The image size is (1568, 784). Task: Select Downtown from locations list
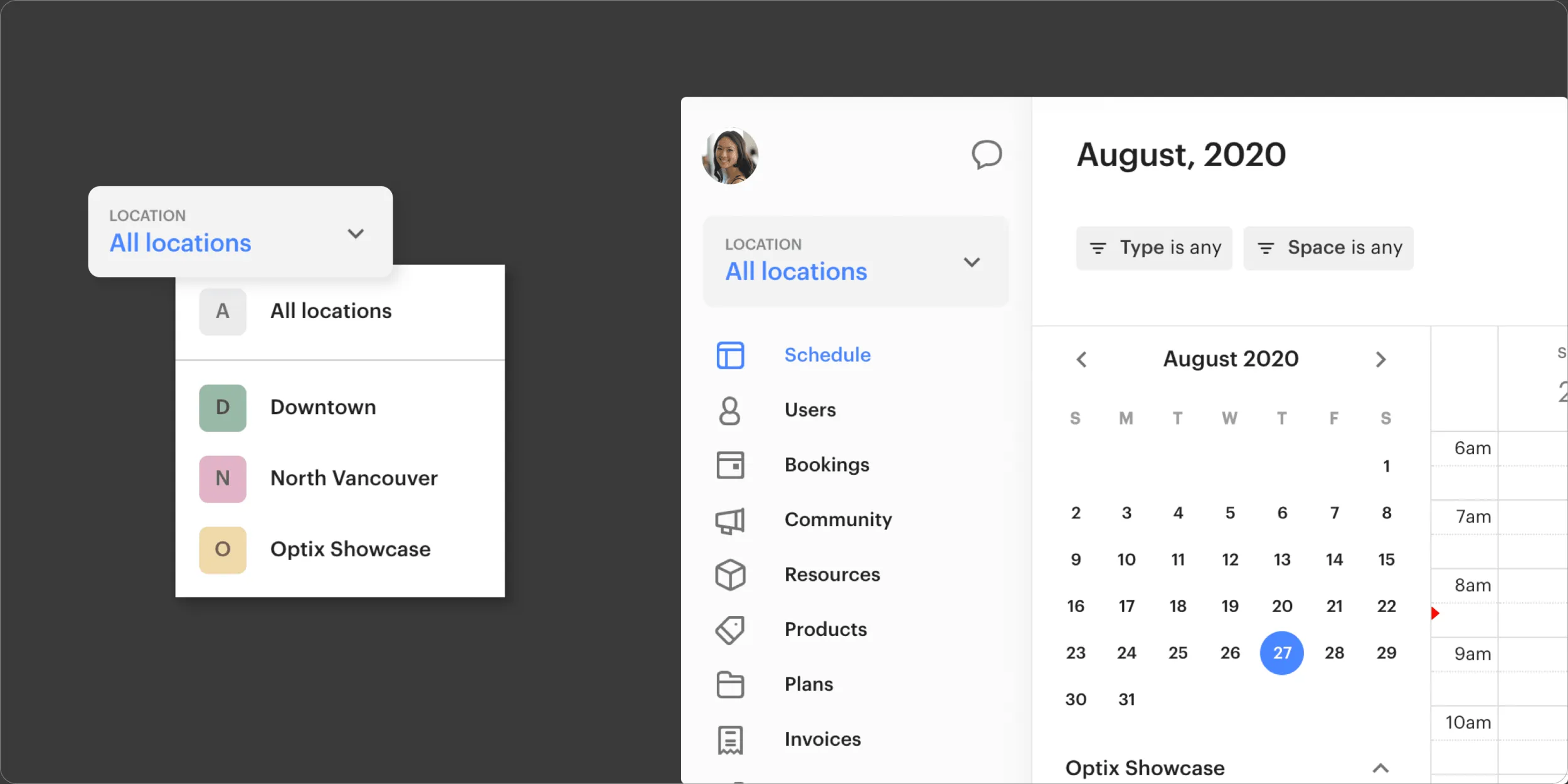click(x=322, y=407)
